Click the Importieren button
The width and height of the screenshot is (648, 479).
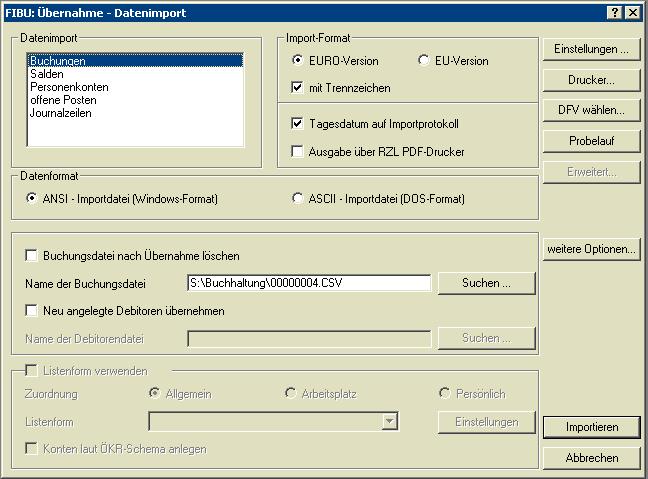pos(591,427)
